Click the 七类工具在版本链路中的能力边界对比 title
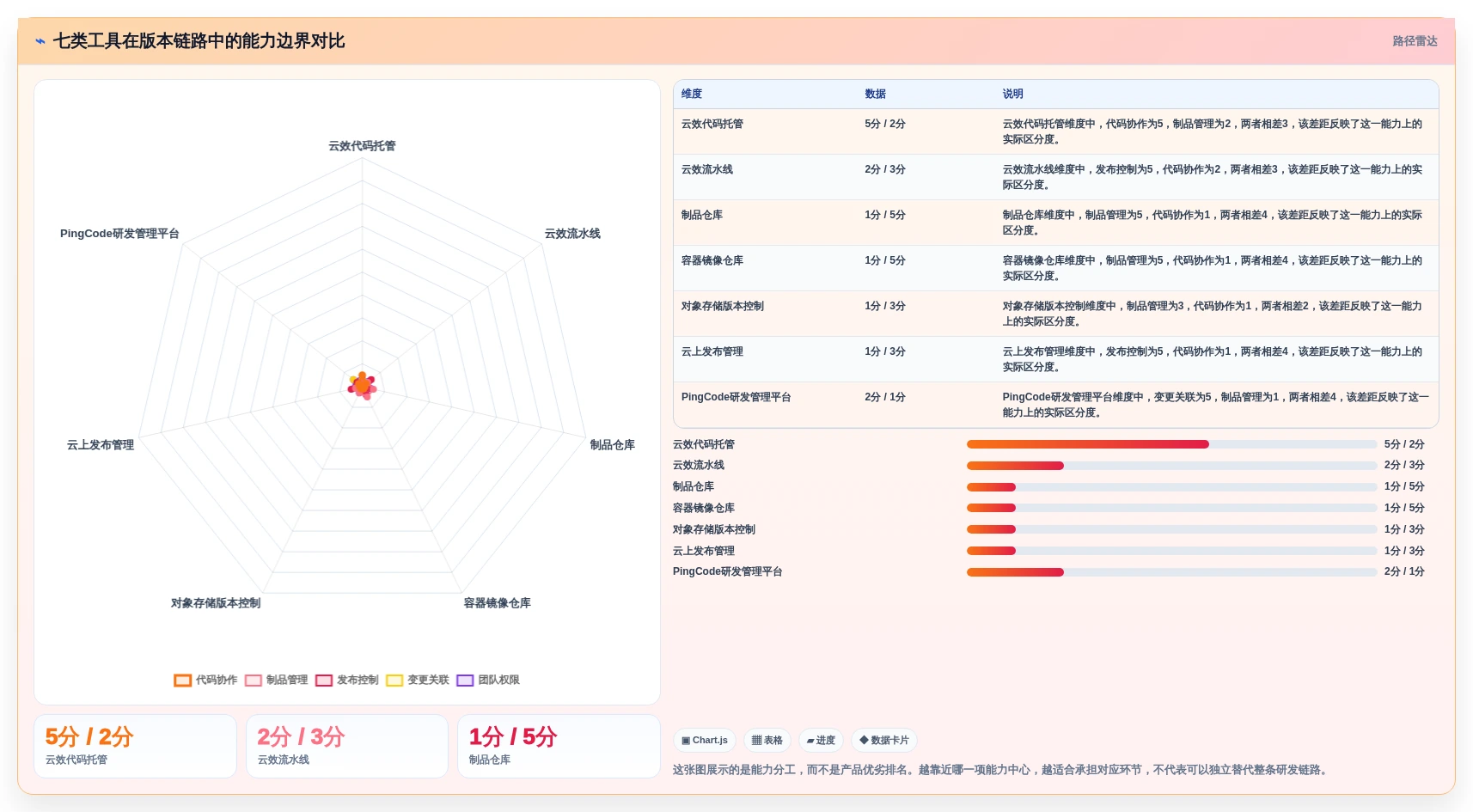The height and width of the screenshot is (812, 1473). (x=199, y=41)
